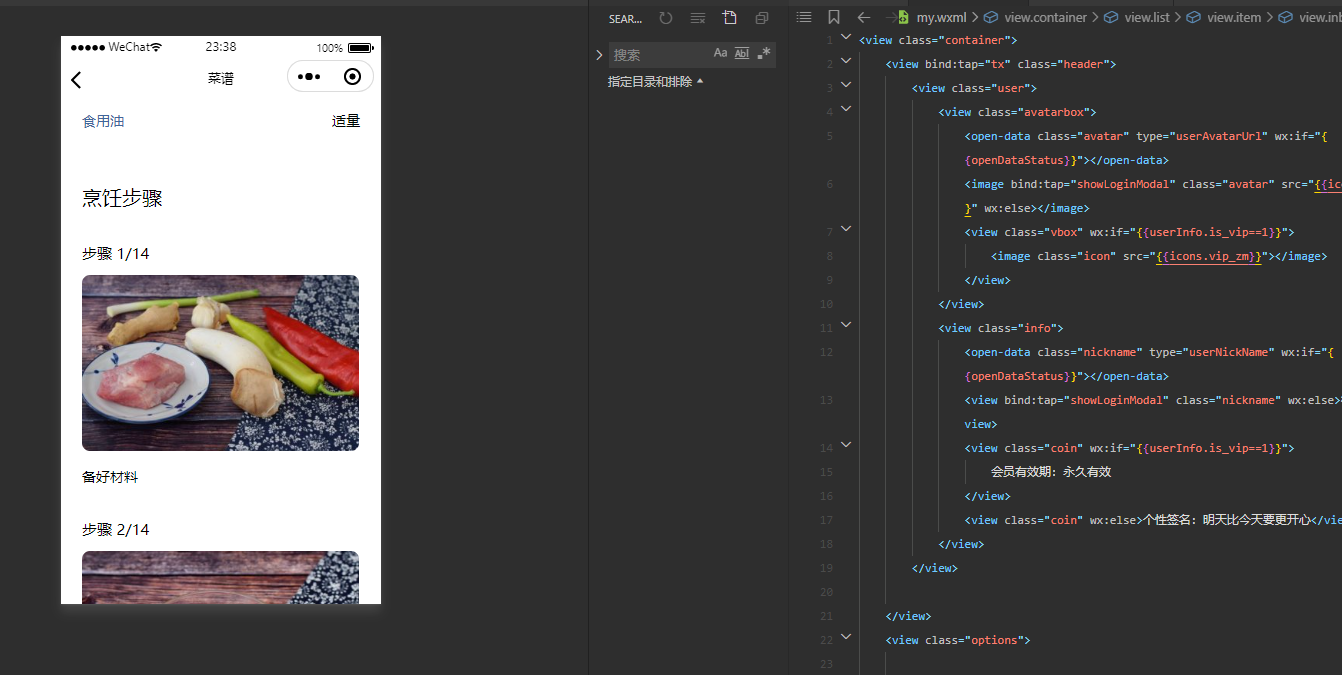Click the simulator battery icon

coord(360,47)
